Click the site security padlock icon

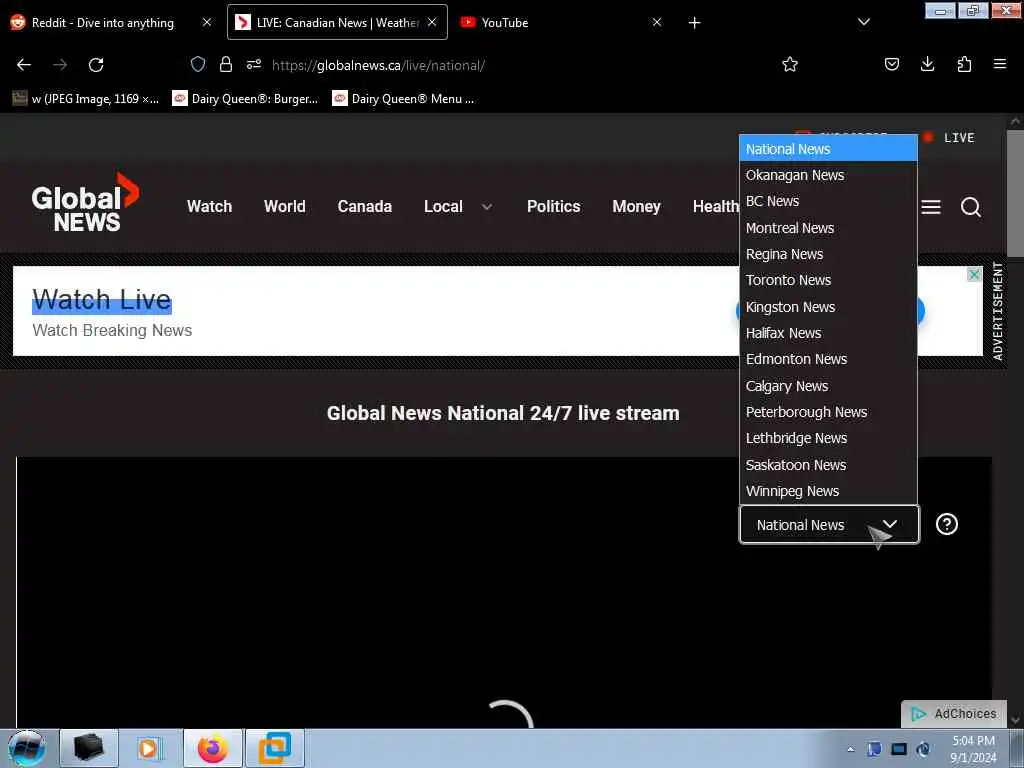point(226,64)
